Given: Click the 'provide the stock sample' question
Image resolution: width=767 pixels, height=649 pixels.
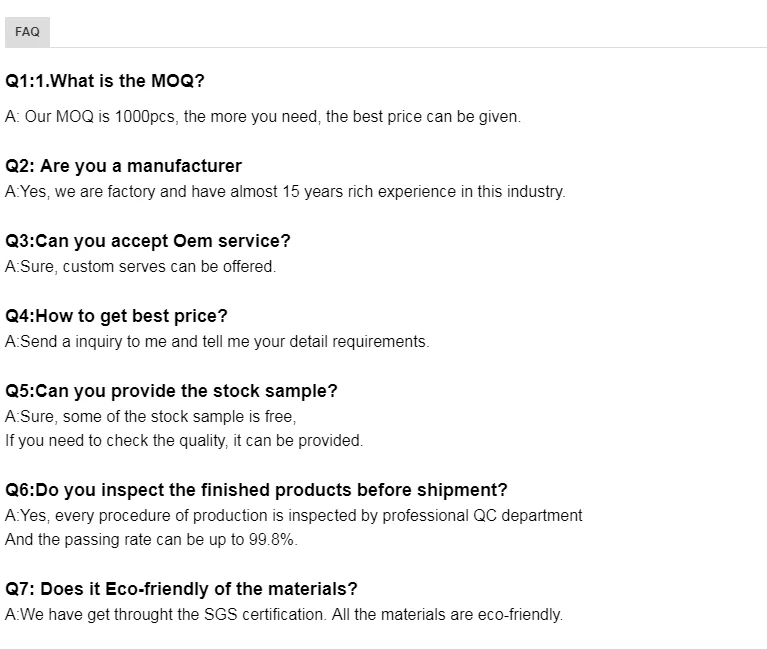Looking at the screenshot, I should [172, 391].
